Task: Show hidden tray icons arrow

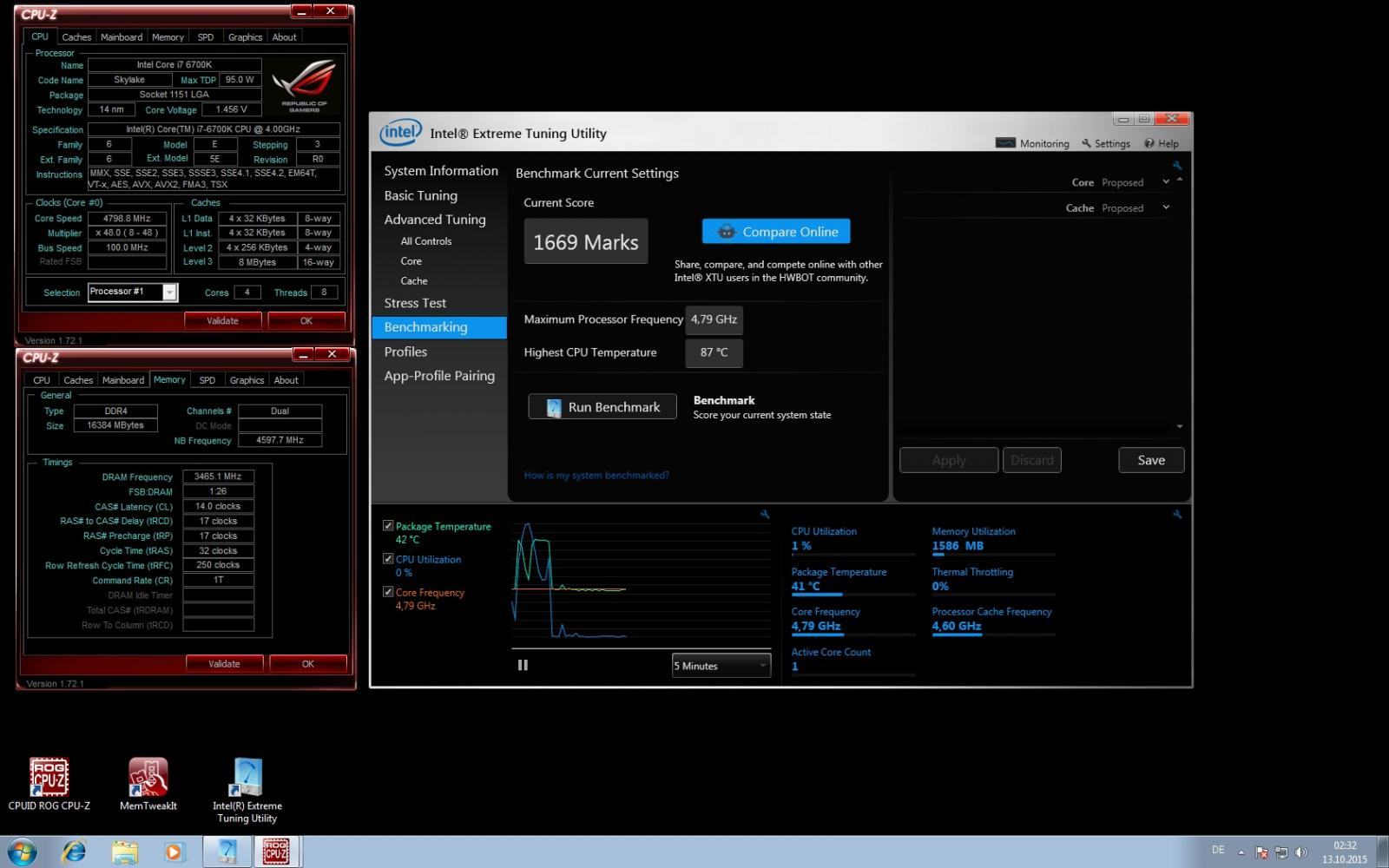Action: 1241,852
